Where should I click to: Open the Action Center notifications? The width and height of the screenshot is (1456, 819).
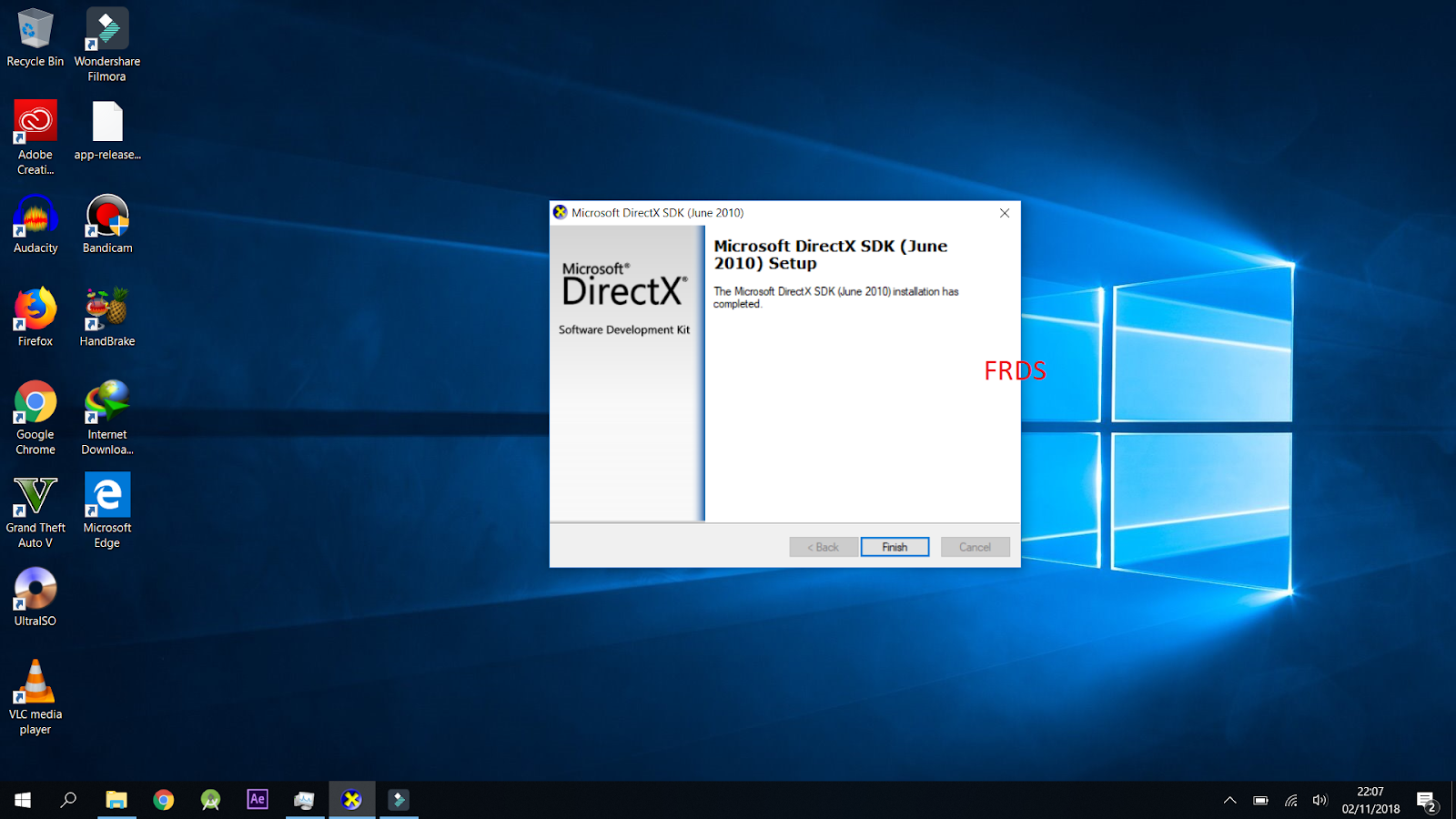pyautogui.click(x=1427, y=801)
